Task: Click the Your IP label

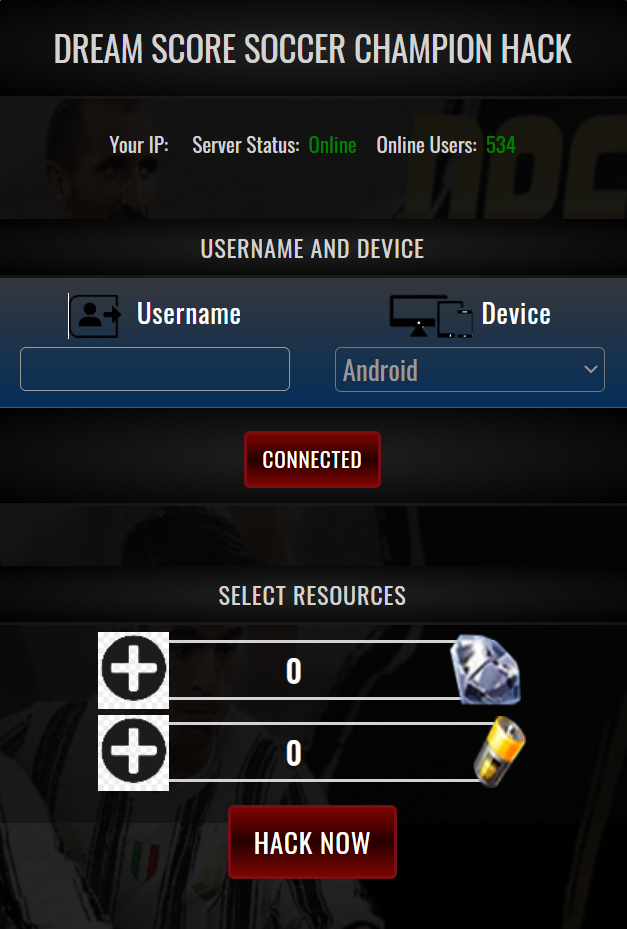Action: click(139, 145)
